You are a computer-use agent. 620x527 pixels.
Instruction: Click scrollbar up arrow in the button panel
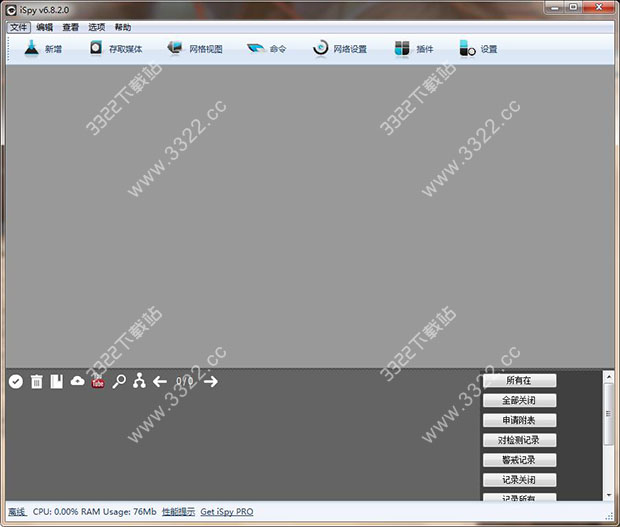(609, 376)
